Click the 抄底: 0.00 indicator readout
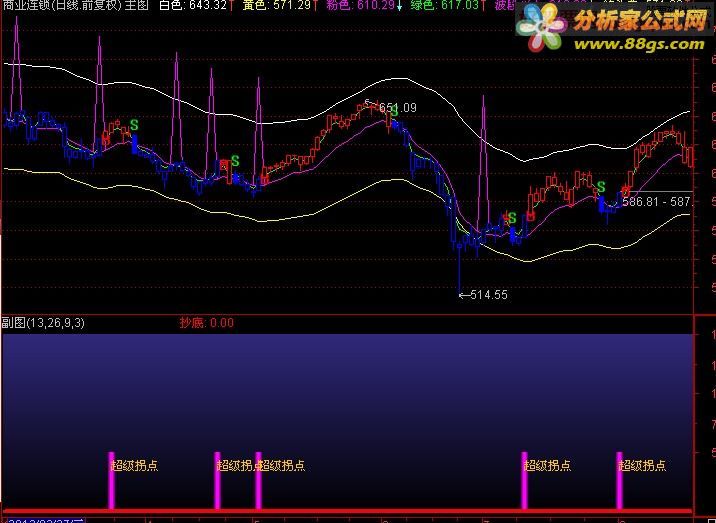Screen dimensions: 716x523 pyautogui.click(x=206, y=323)
